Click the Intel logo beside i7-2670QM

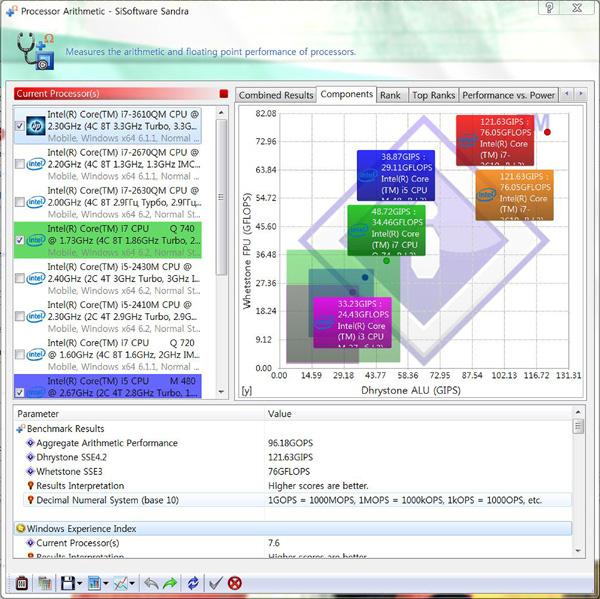tap(36, 164)
